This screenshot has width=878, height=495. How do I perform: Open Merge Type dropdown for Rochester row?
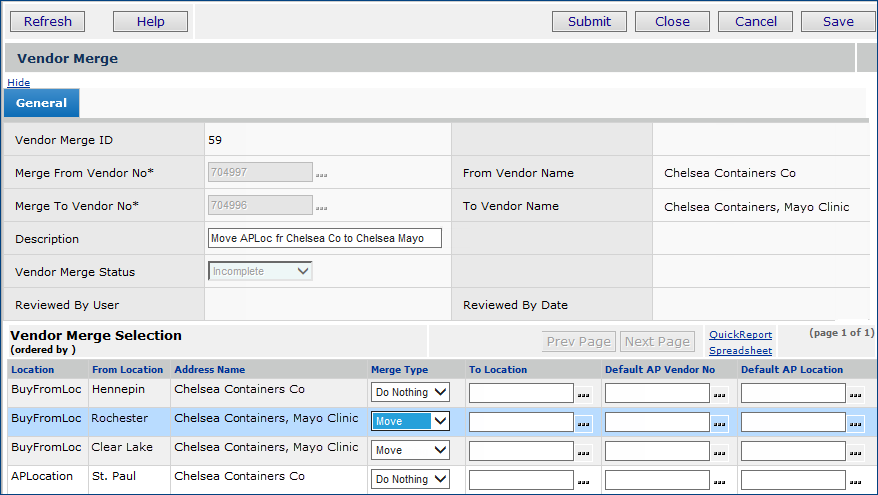tap(410, 422)
